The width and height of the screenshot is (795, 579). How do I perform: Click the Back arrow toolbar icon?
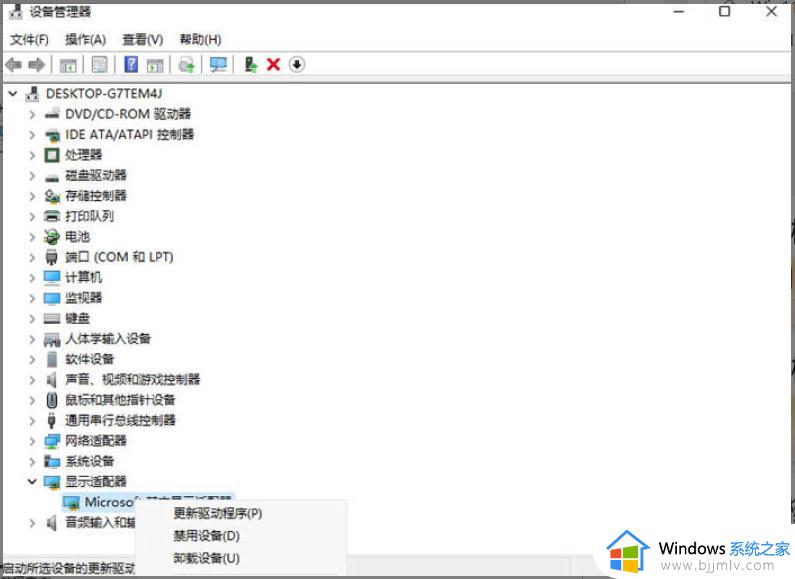point(13,65)
